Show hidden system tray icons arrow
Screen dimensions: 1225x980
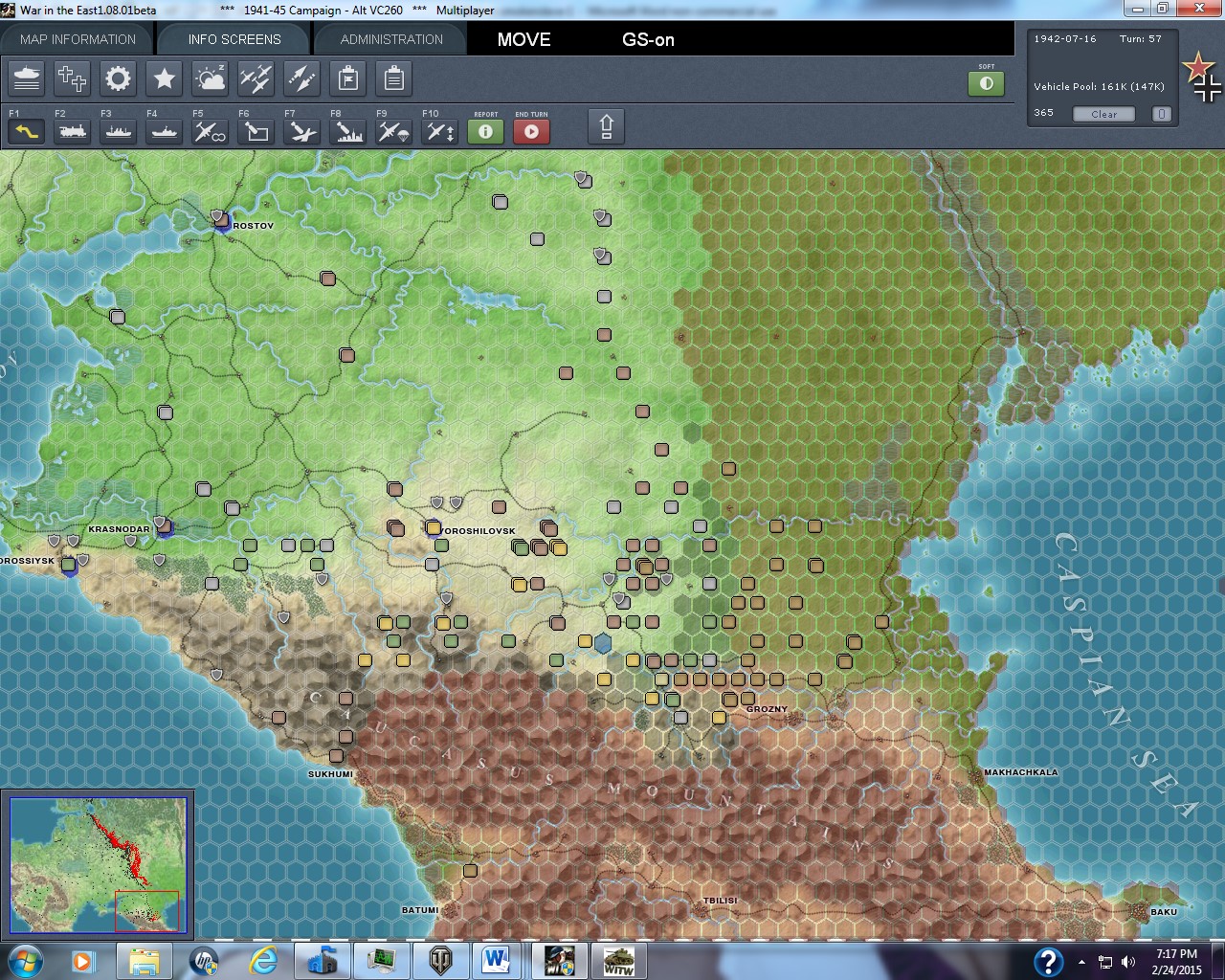click(x=1081, y=962)
